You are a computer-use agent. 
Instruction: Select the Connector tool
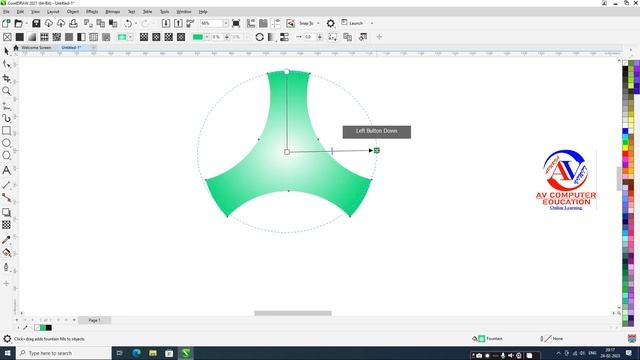6,198
